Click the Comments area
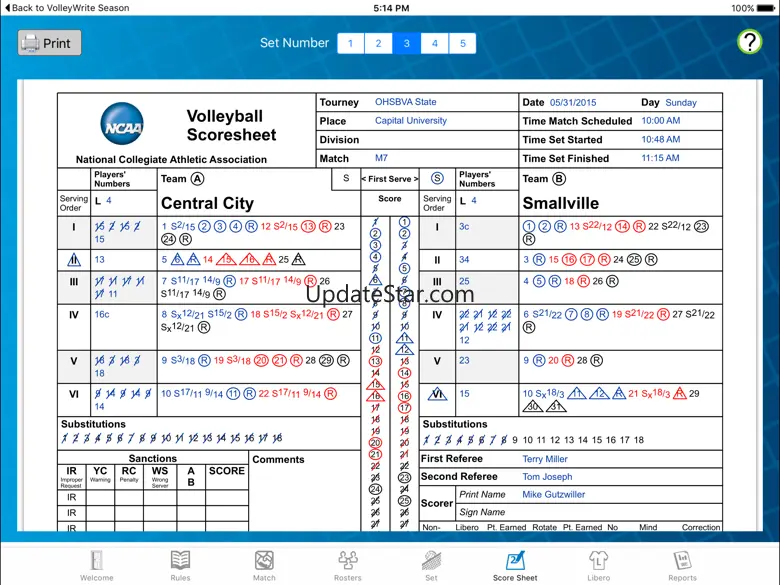The height and width of the screenshot is (585, 780). [x=304, y=490]
